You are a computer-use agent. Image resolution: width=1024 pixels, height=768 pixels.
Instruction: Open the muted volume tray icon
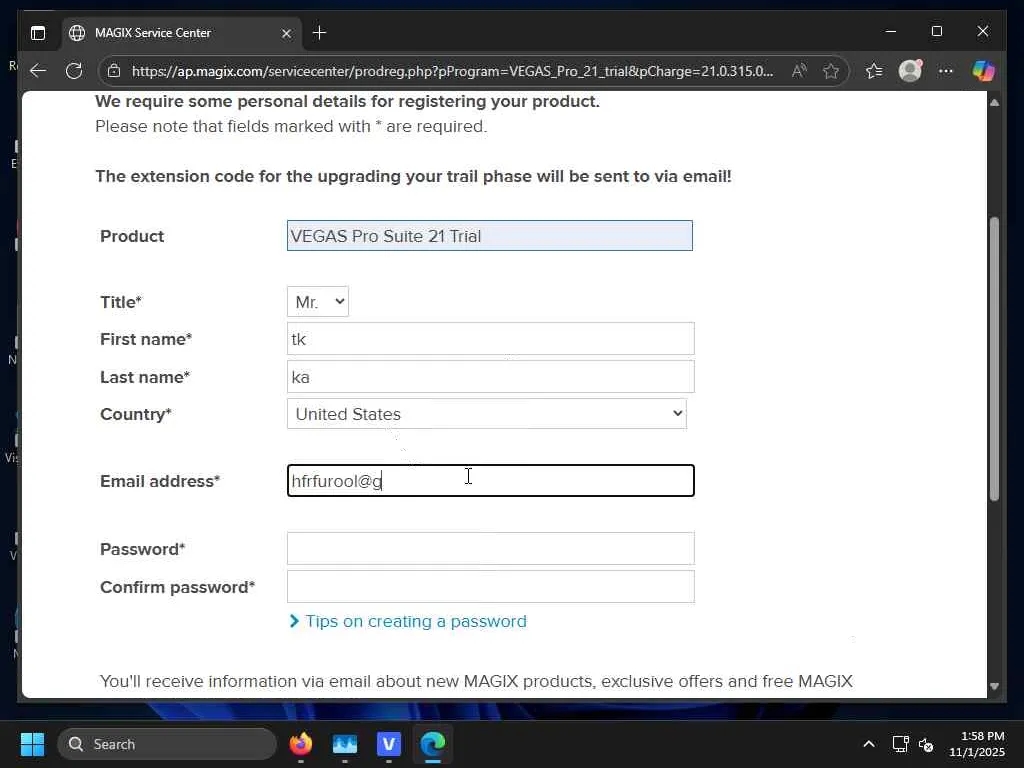click(x=925, y=744)
